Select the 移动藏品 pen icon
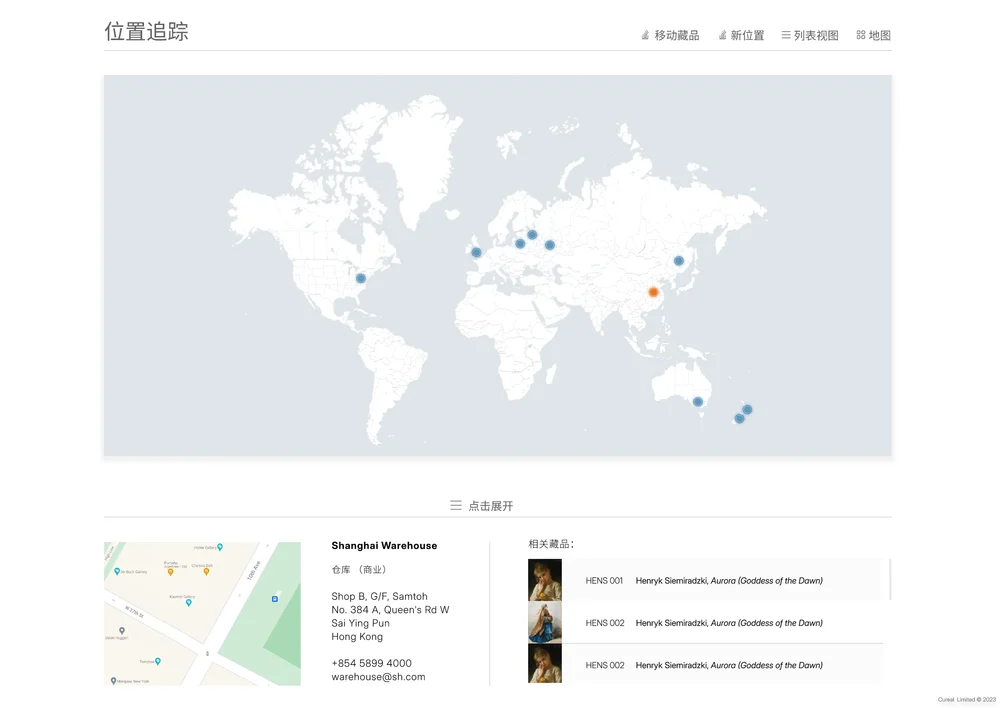Screen dimensions: 1000x708 click(643, 35)
